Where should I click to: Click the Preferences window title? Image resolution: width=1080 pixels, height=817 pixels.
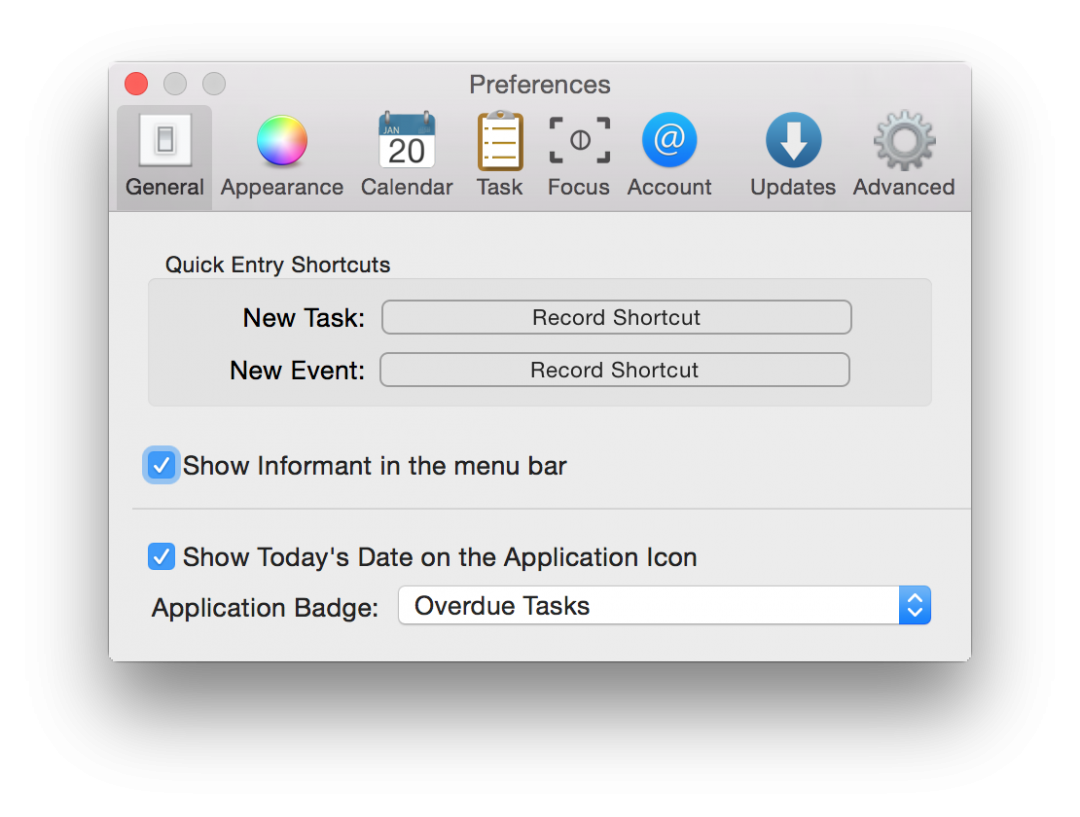(x=540, y=85)
